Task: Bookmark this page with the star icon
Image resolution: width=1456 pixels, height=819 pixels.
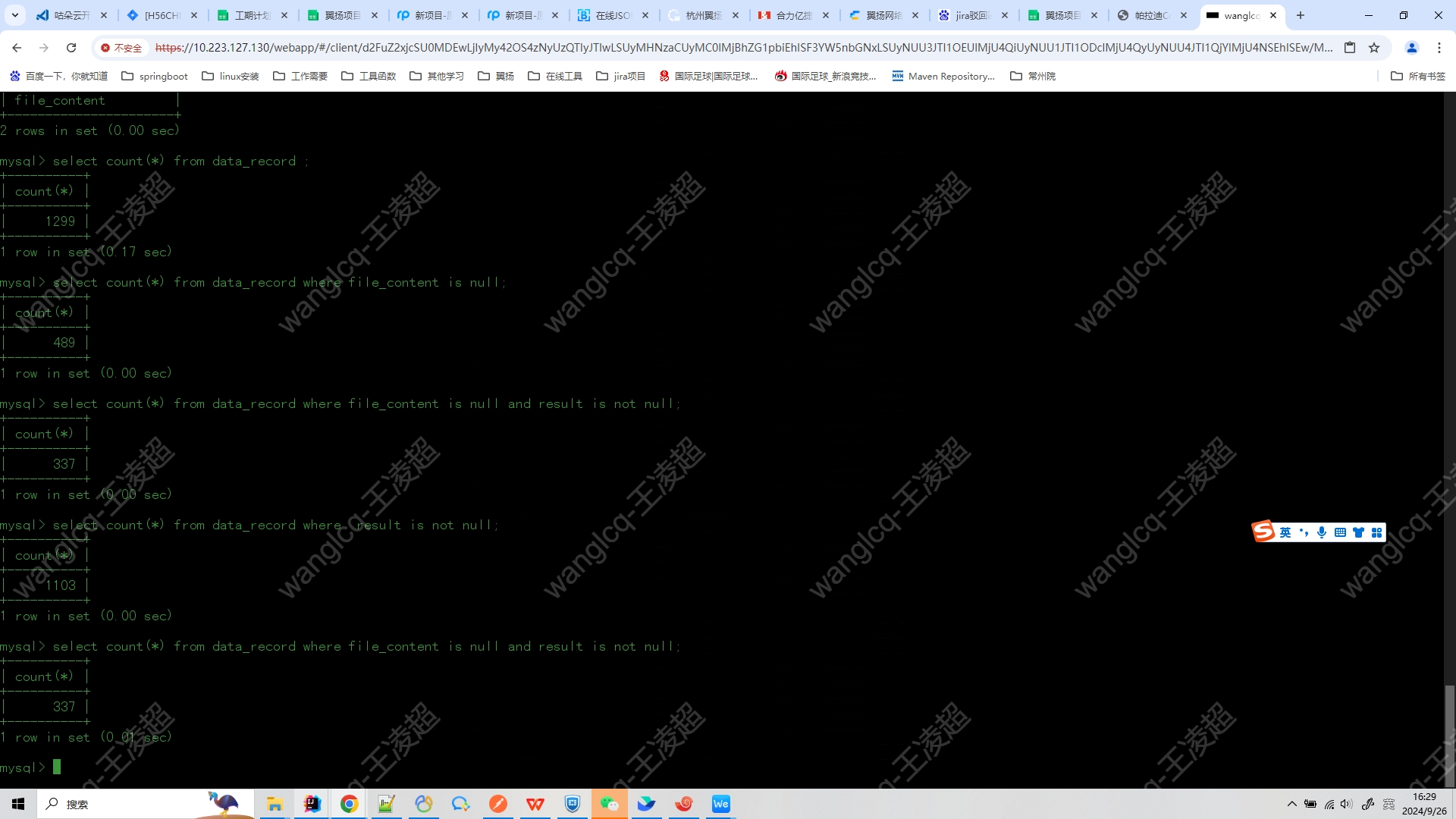Action: tap(1374, 48)
